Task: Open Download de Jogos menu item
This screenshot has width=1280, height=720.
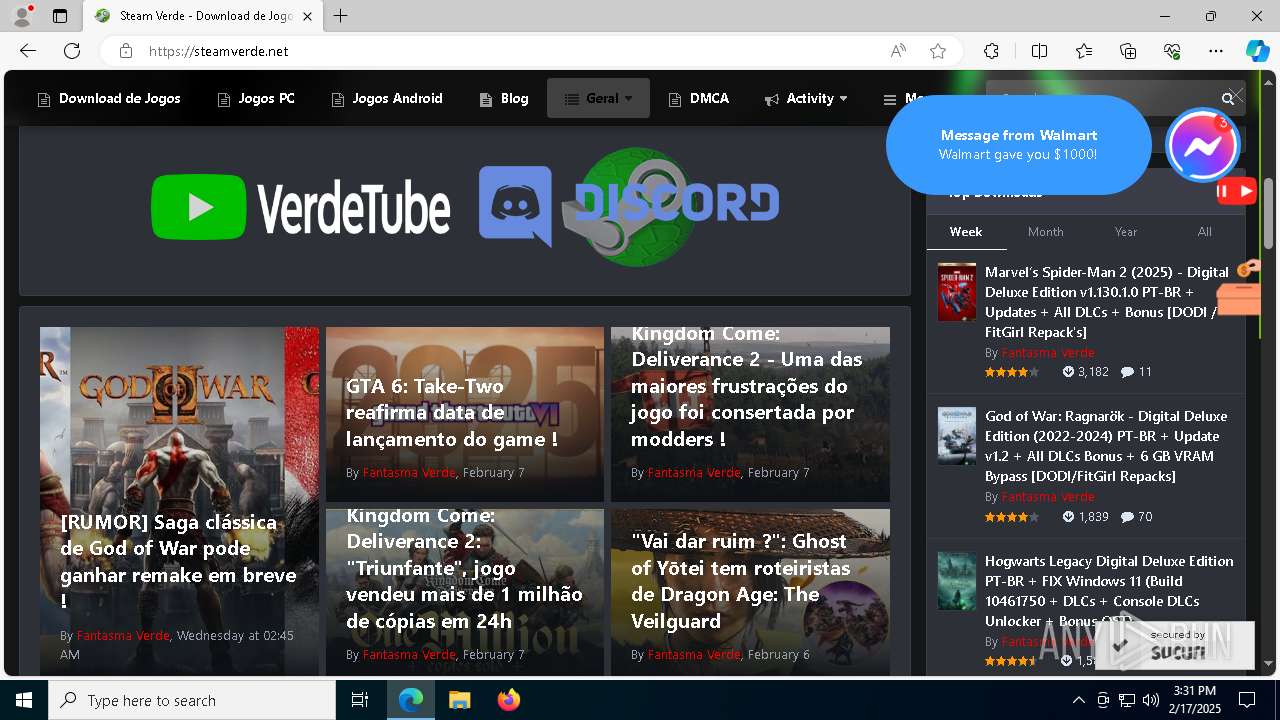Action: click(109, 98)
